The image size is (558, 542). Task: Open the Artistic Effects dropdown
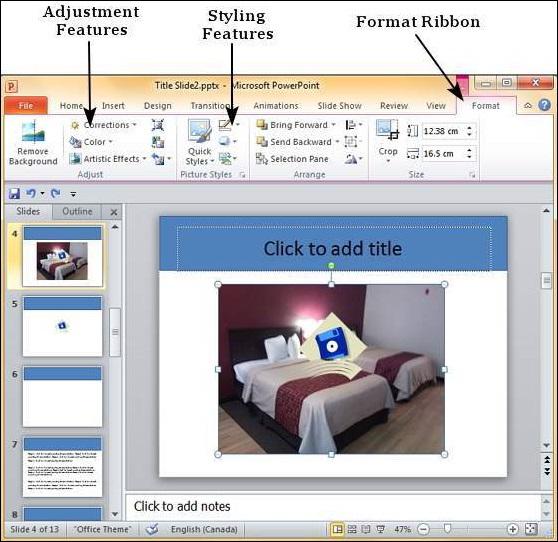pyautogui.click(x=107, y=159)
